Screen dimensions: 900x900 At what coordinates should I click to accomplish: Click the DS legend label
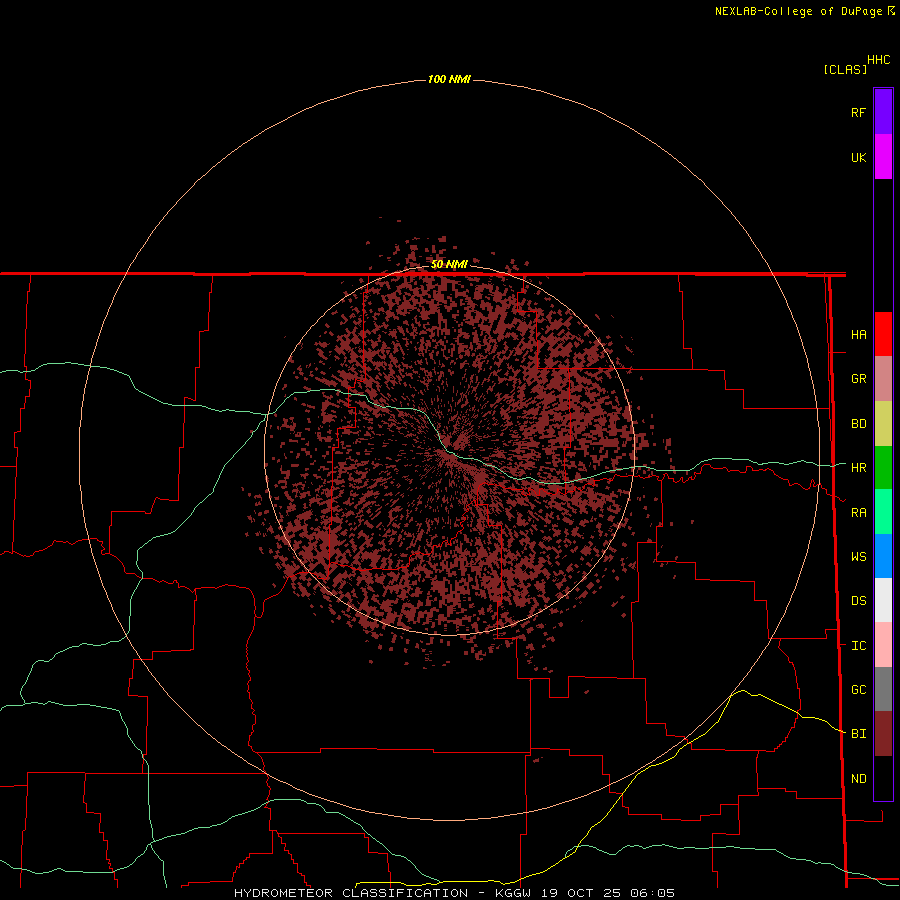[858, 600]
